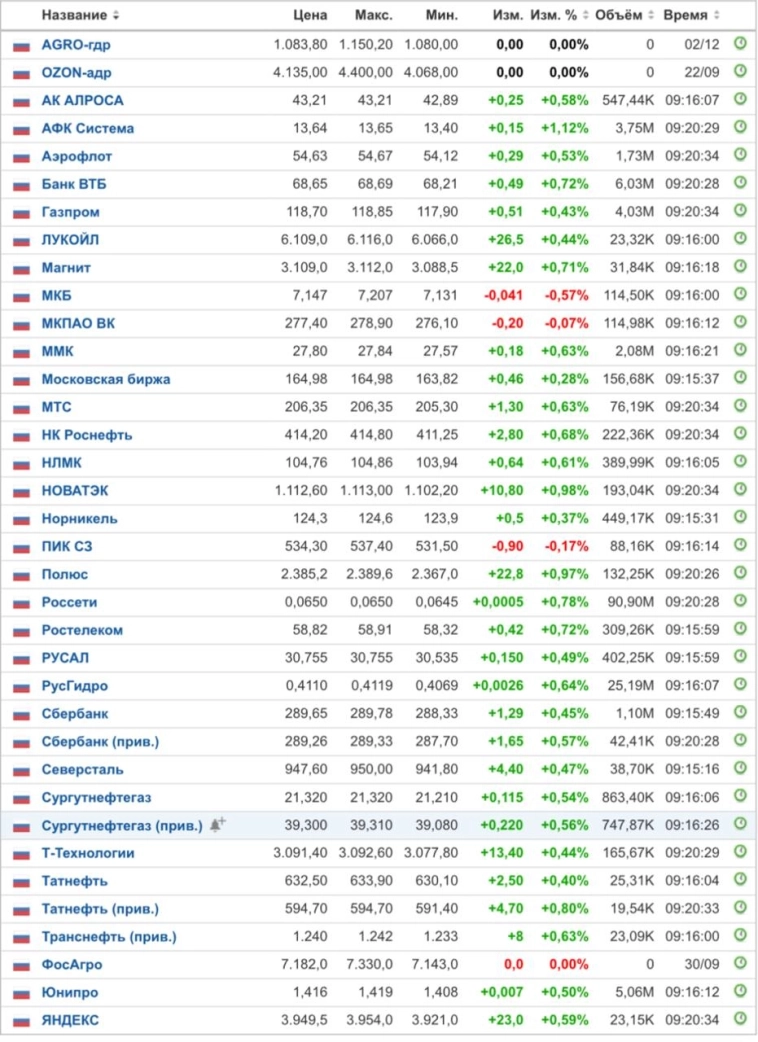758x1042 pixels.
Task: Click the clock icon in the AGRO-гдр row
Action: tap(740, 44)
